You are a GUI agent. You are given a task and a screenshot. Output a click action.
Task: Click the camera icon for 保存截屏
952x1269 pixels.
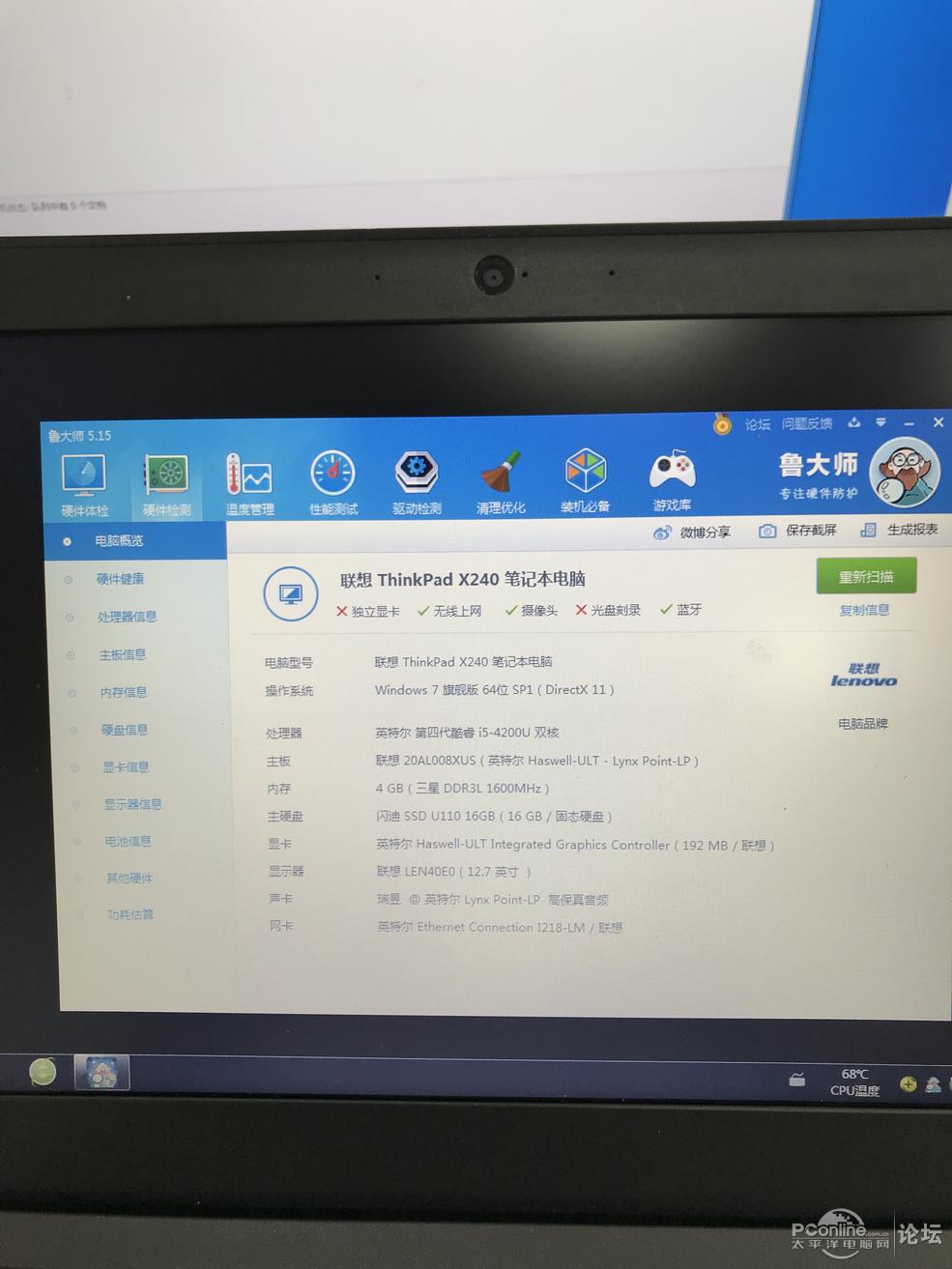tap(767, 531)
